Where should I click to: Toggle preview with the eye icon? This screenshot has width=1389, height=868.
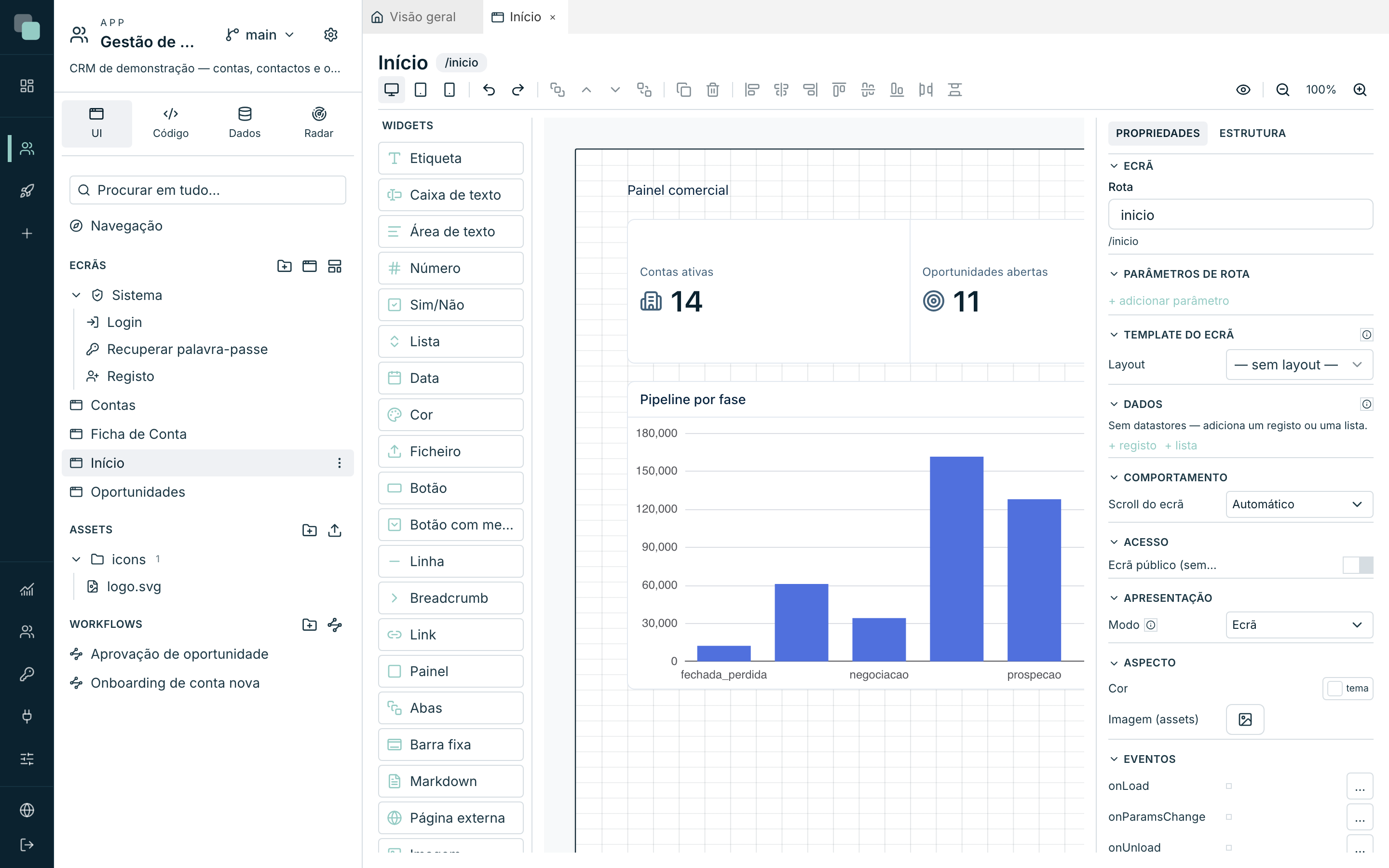(x=1243, y=90)
